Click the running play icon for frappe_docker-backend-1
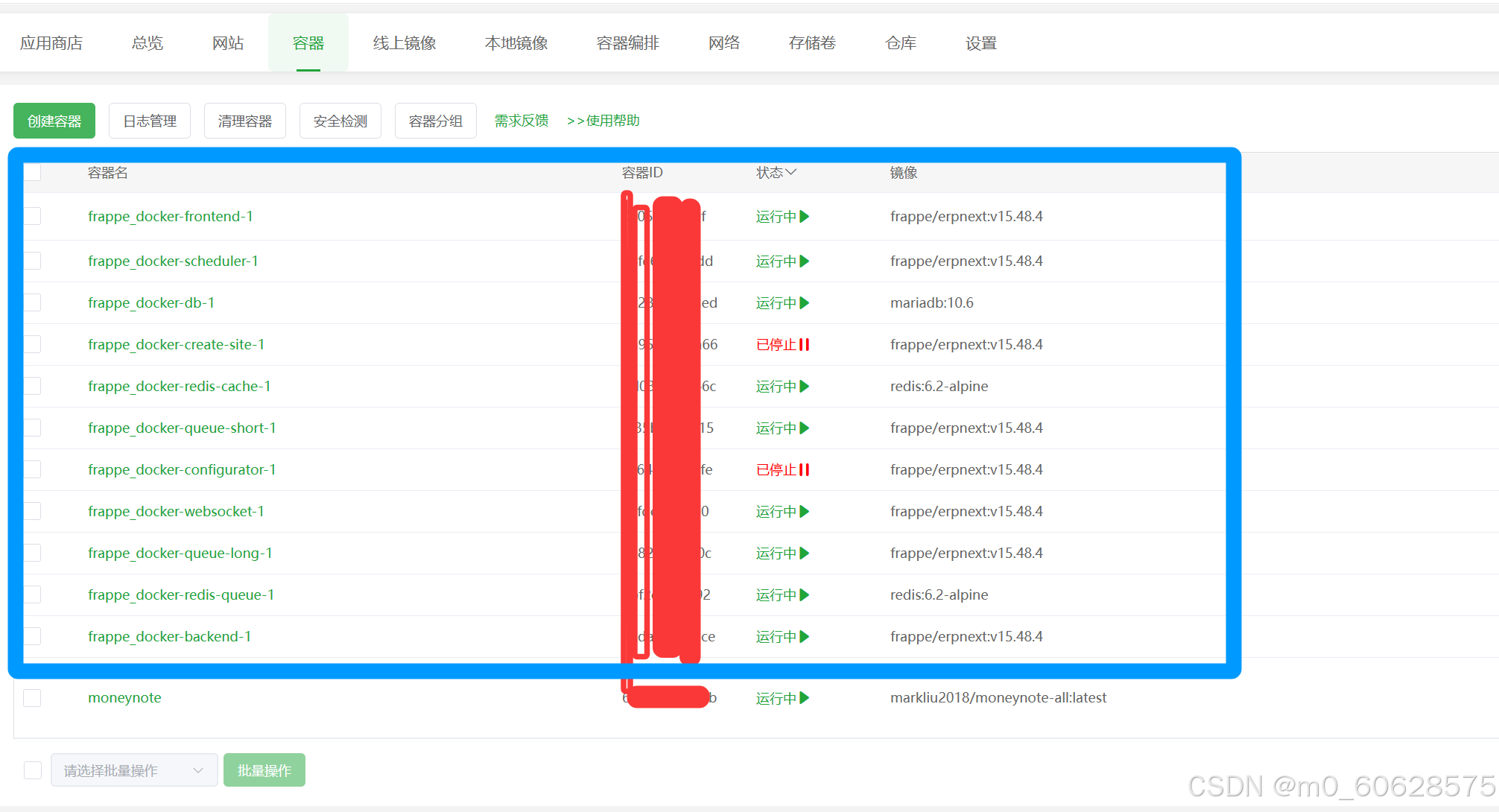 pyautogui.click(x=805, y=637)
